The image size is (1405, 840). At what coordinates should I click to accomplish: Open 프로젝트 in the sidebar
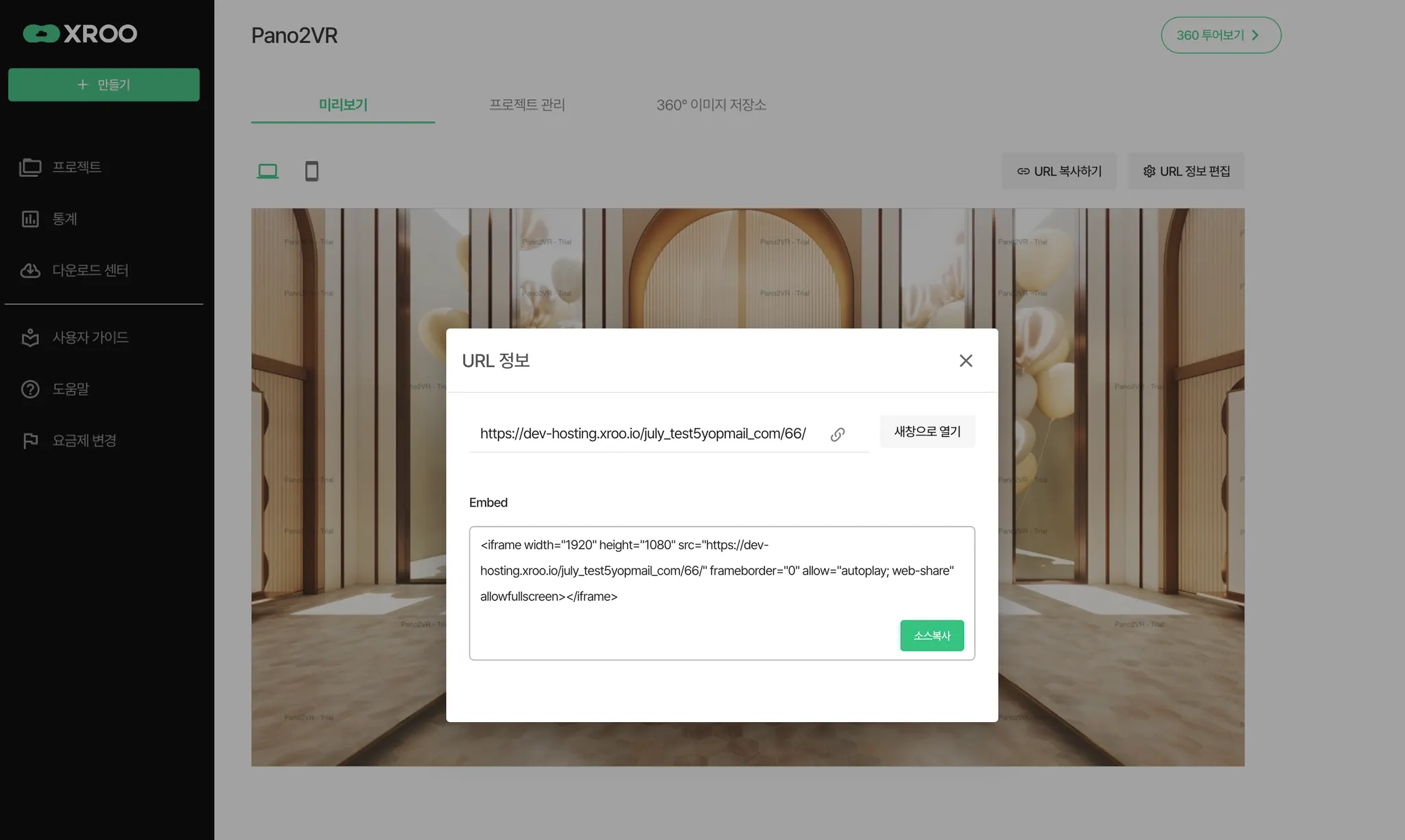76,167
